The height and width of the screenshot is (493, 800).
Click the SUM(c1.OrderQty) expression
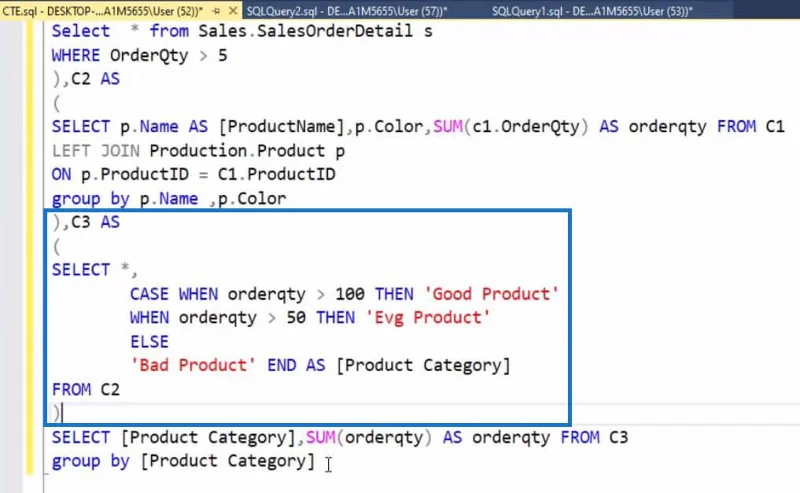point(511,127)
